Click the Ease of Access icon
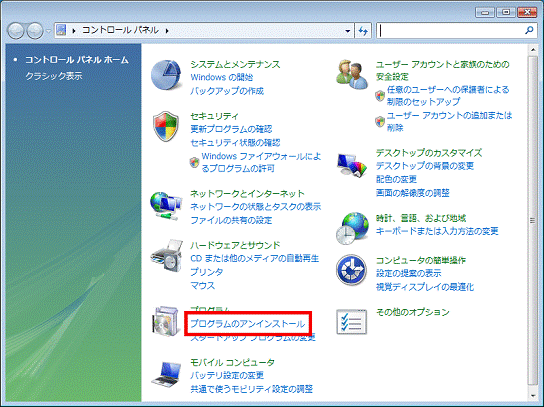The width and height of the screenshot is (544, 407). (351, 270)
